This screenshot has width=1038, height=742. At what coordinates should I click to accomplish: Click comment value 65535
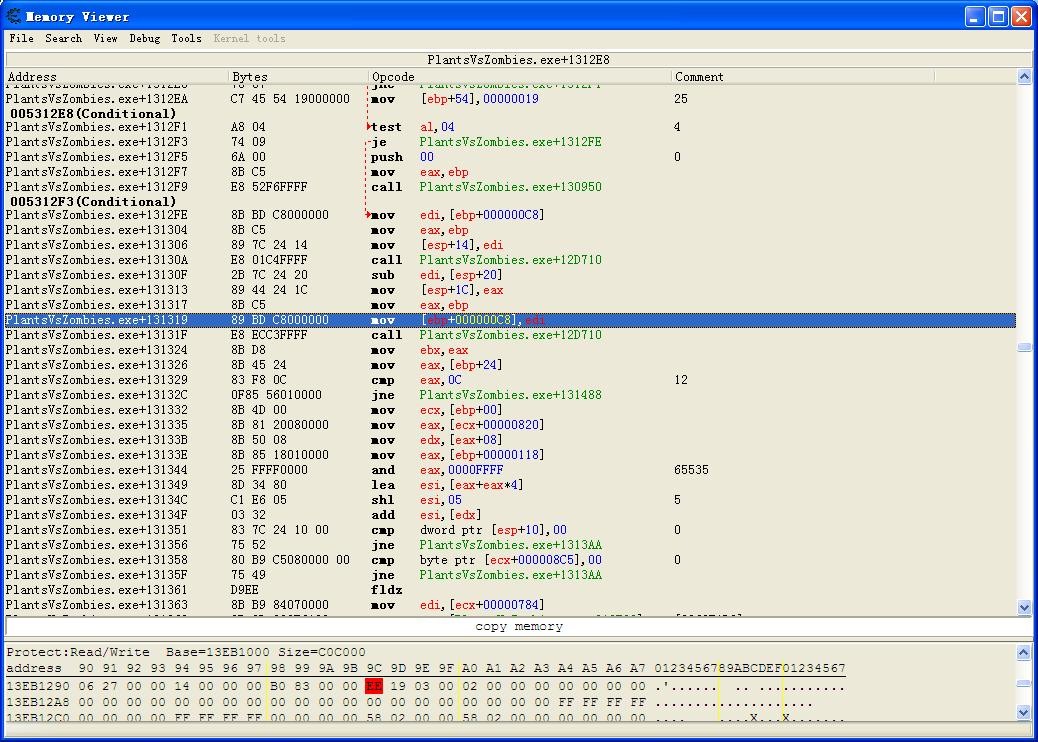[691, 470]
